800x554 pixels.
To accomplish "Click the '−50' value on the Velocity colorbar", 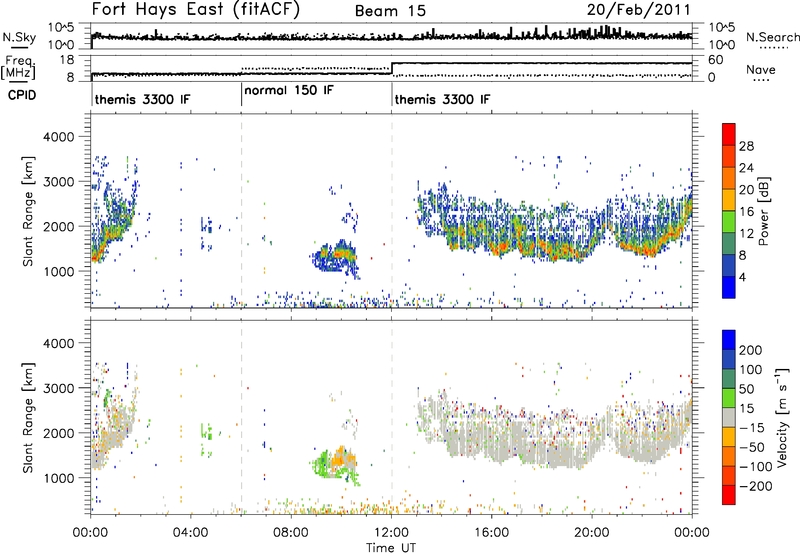I will 752,447.
